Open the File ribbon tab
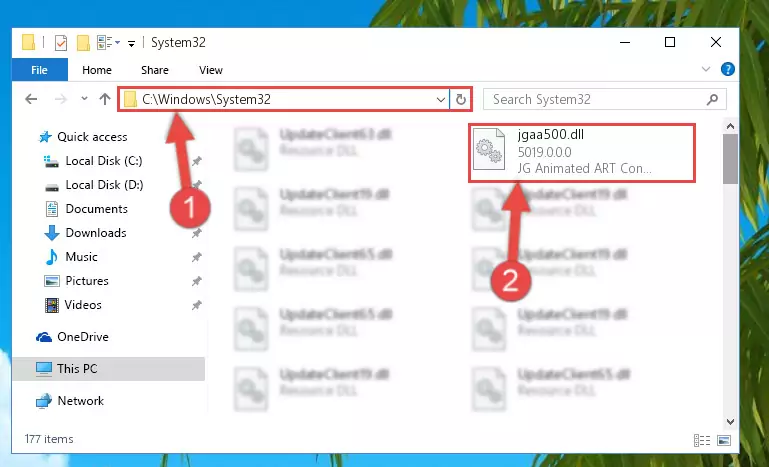The width and height of the screenshot is (769, 467). click(x=39, y=70)
